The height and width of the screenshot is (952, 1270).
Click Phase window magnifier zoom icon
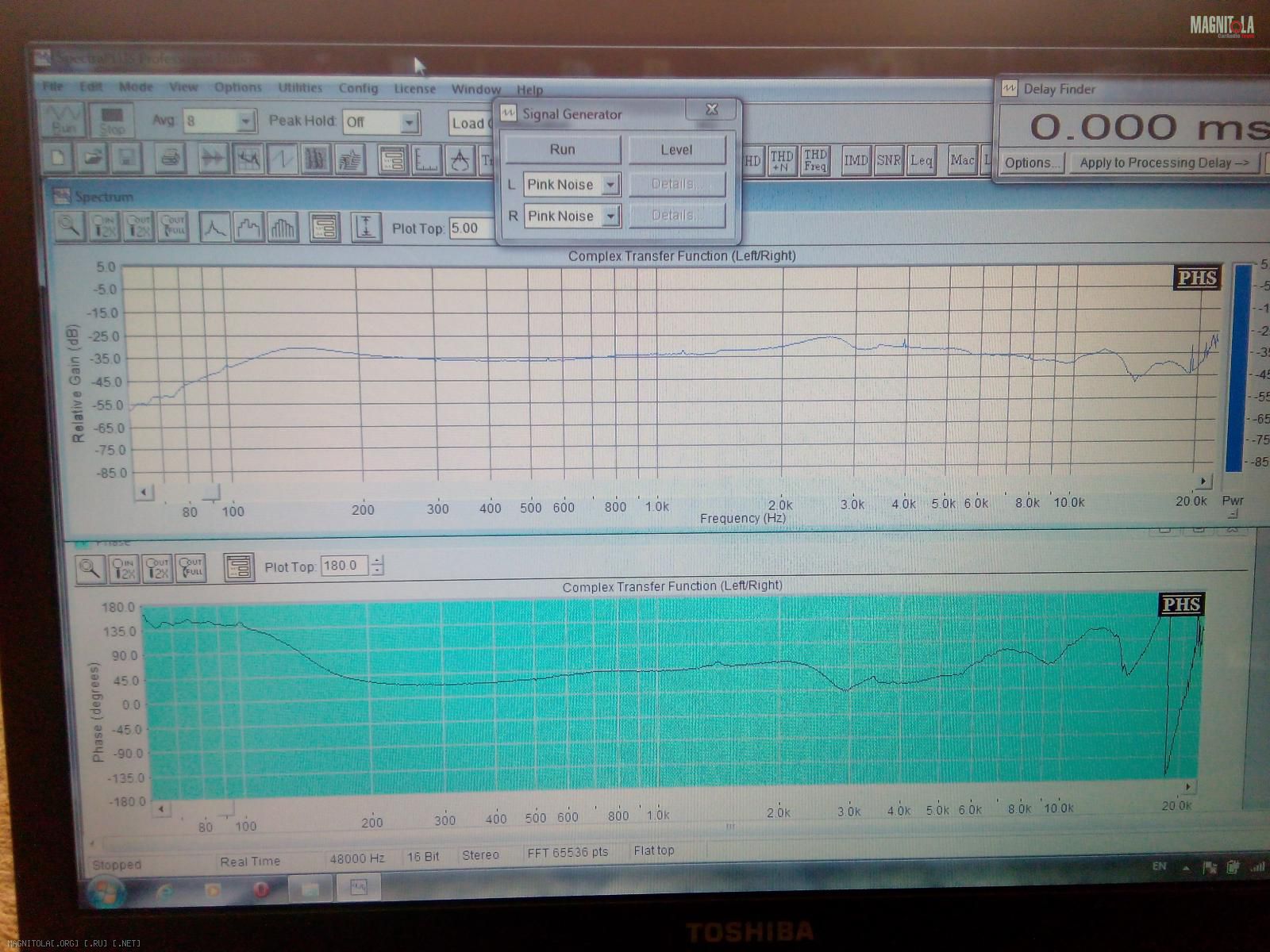[x=90, y=567]
